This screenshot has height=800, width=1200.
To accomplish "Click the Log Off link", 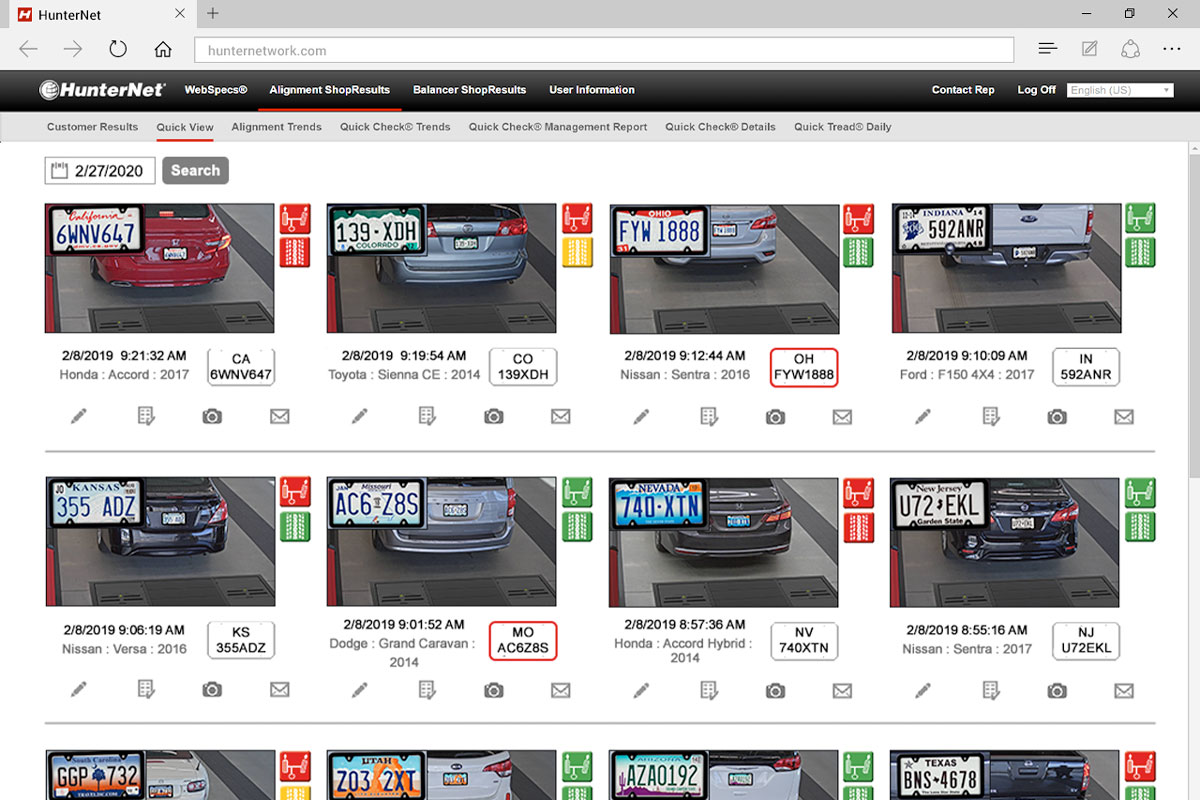I will [1036, 90].
